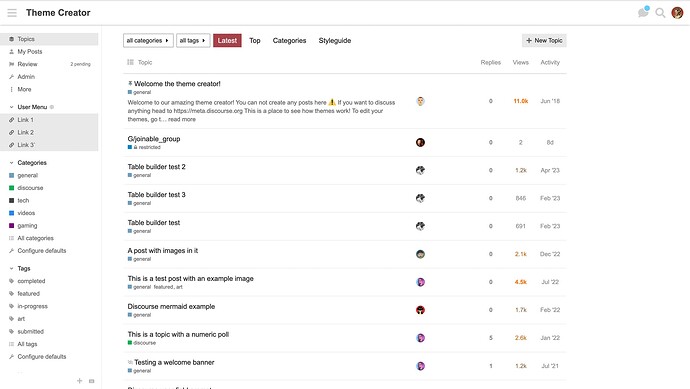Image resolution: width=690 pixels, height=389 pixels.
Task: Select the tech category in sidebar
Action: [x=49, y=200]
